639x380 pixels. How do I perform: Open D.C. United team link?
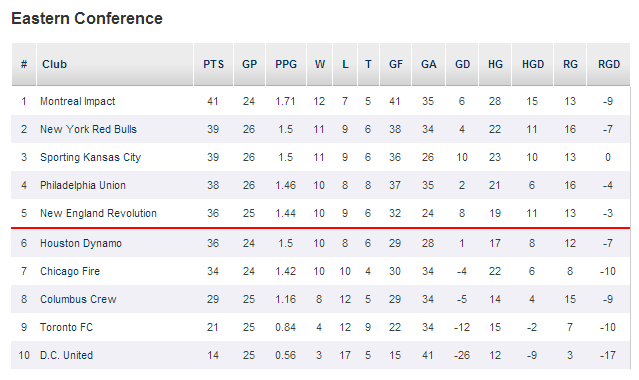click(66, 355)
